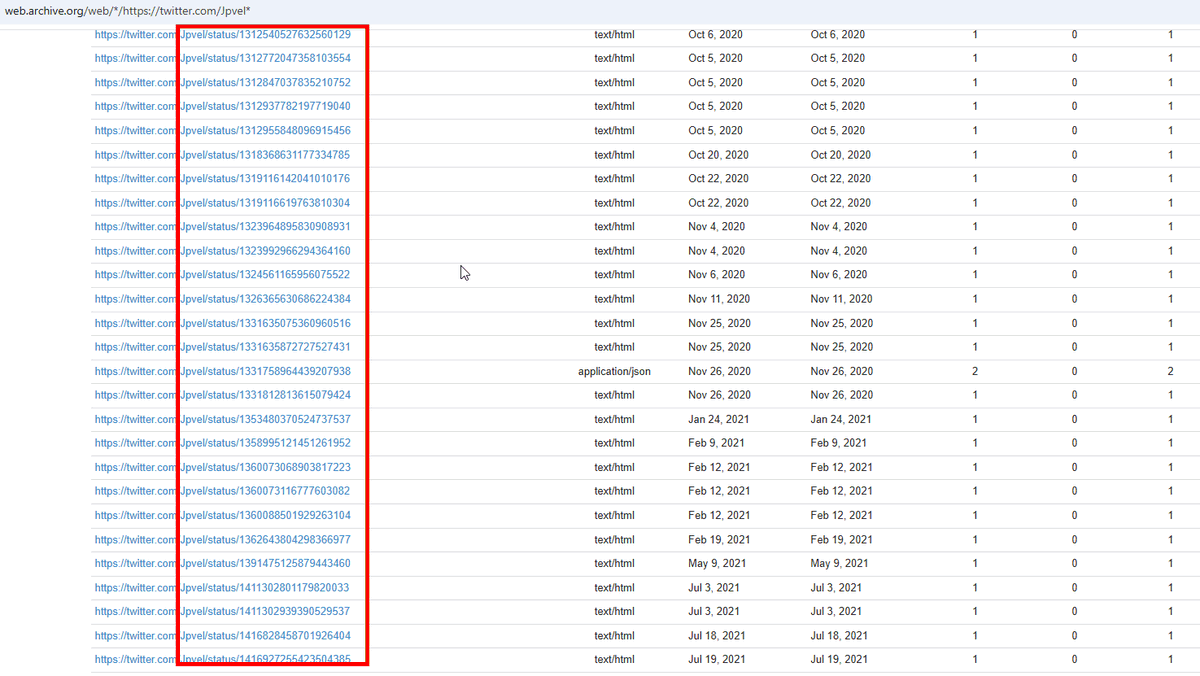Click first Nov 26, 2020 date in the application/json row
Viewport: 1200px width, 676px height.
(x=719, y=371)
